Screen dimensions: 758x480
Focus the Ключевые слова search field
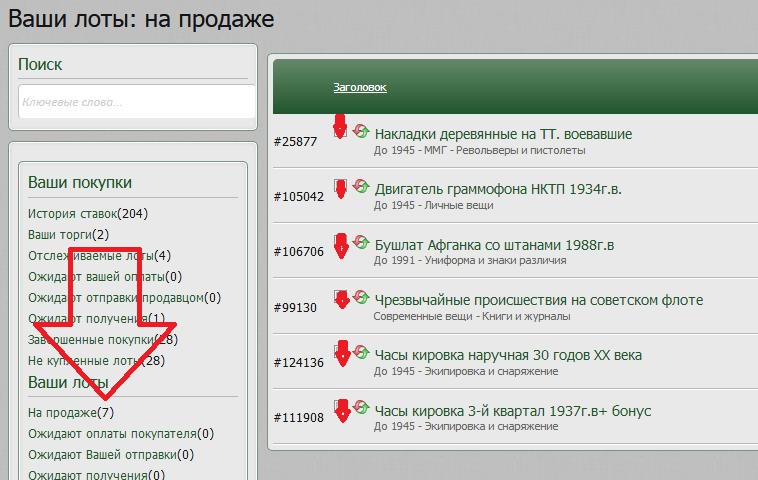[x=137, y=102]
